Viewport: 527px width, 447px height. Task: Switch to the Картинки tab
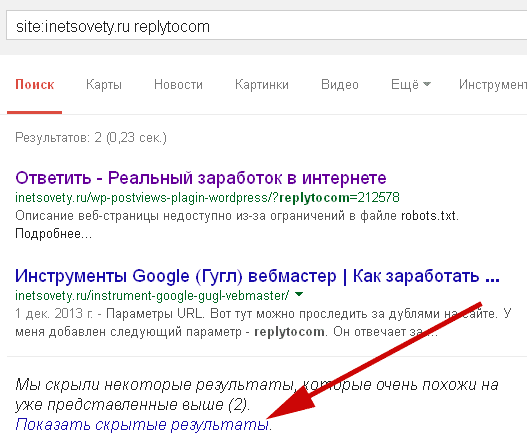coord(262,84)
